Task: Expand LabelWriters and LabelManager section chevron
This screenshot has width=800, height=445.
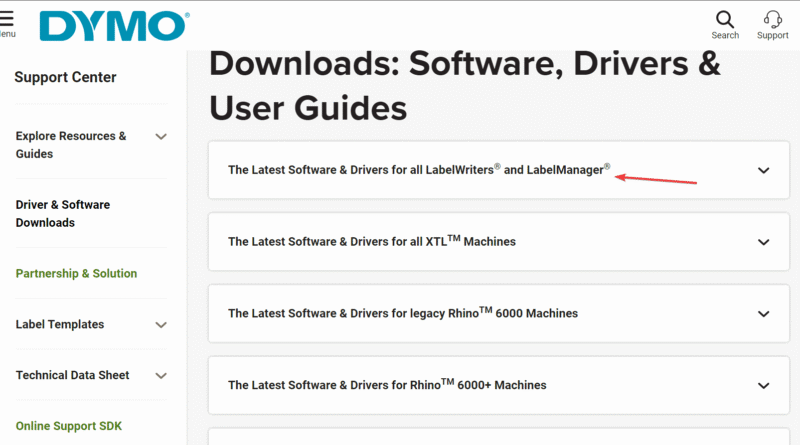Action: (x=763, y=170)
